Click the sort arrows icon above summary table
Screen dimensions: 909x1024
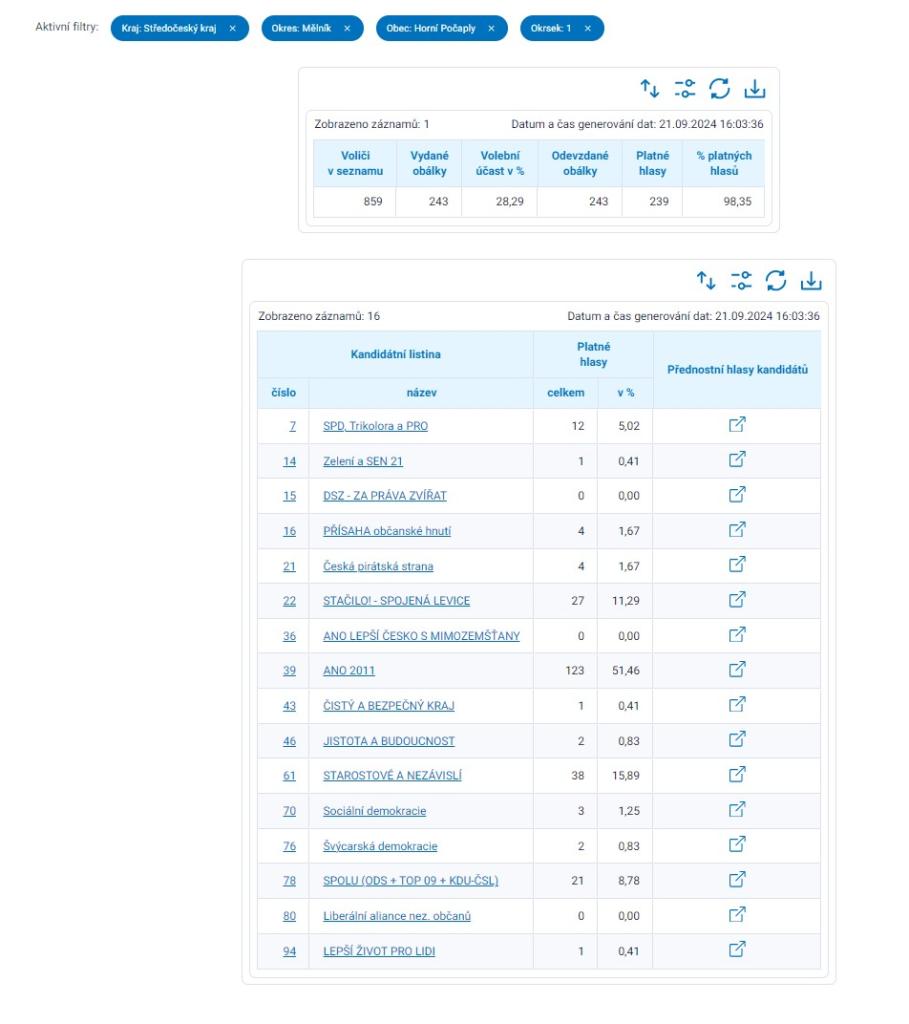[650, 89]
